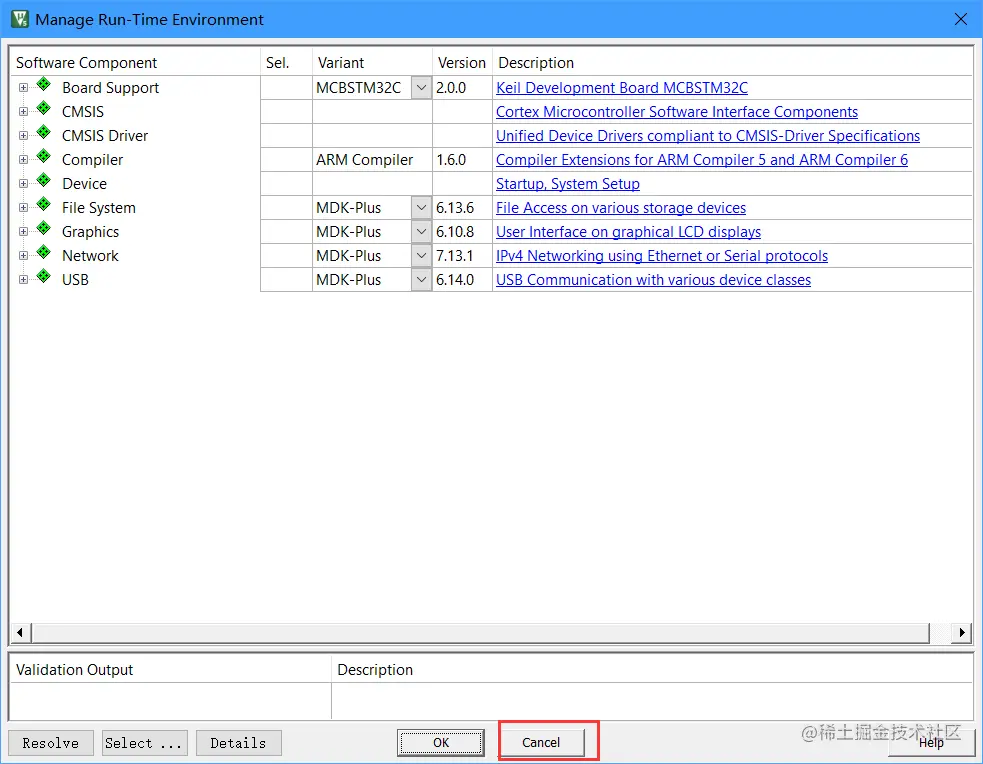Click the Resolve button
The image size is (983, 764).
pos(51,743)
